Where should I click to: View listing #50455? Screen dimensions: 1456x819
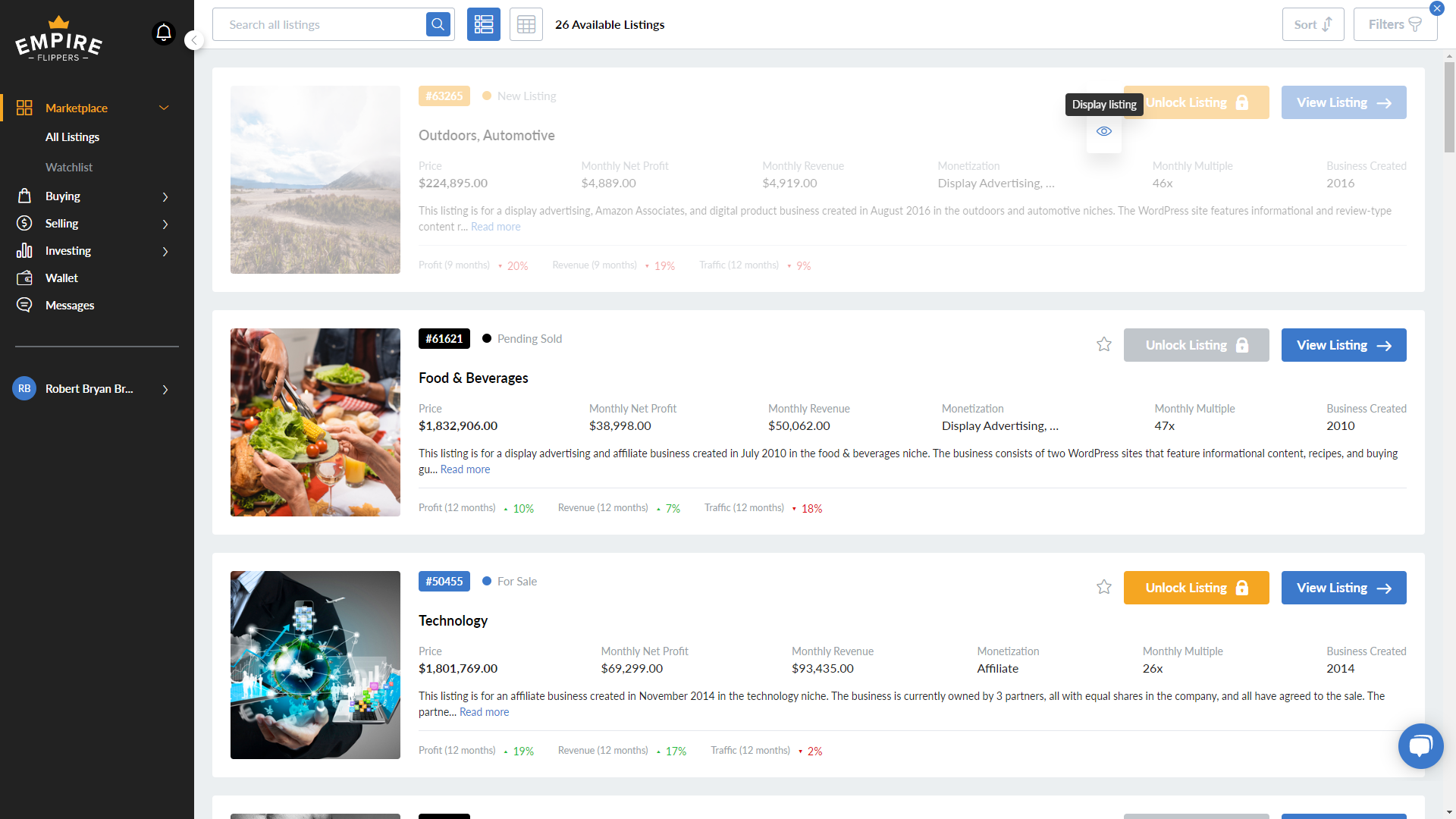(x=1344, y=588)
